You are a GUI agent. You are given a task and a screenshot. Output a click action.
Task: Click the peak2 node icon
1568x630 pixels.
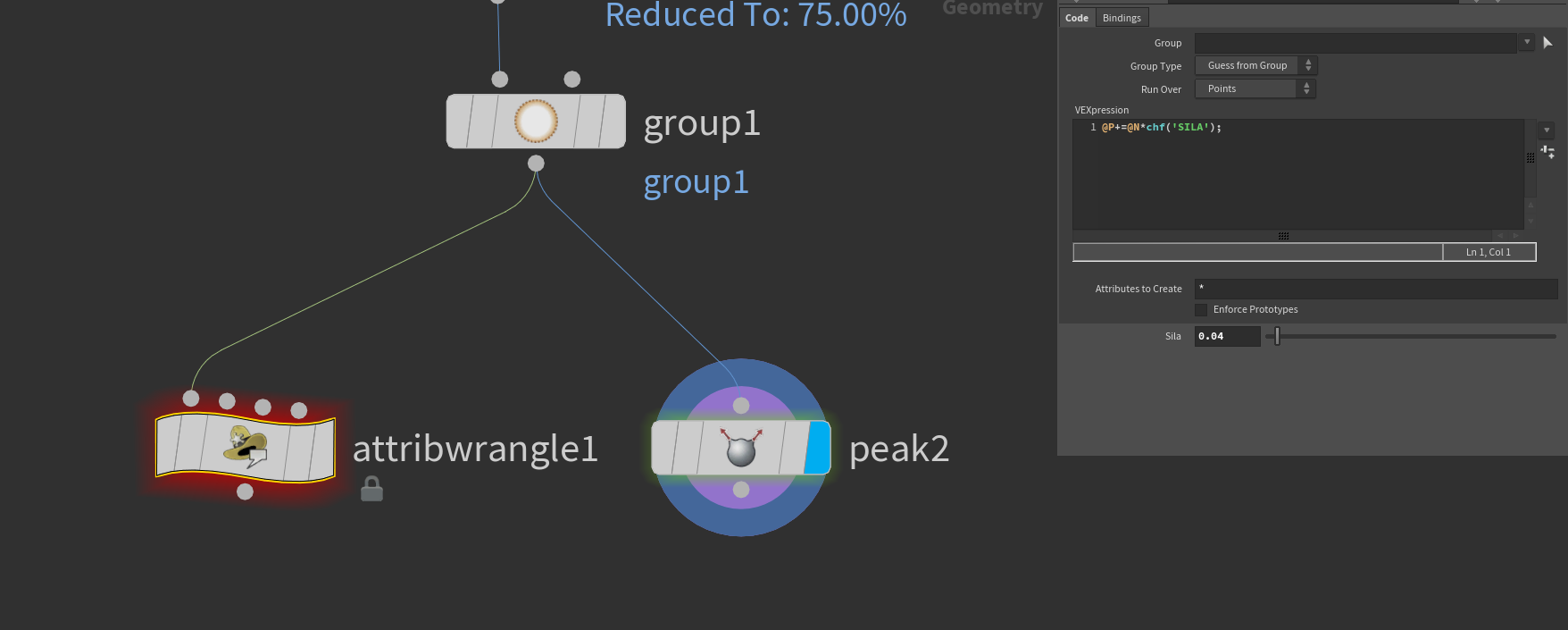[741, 448]
